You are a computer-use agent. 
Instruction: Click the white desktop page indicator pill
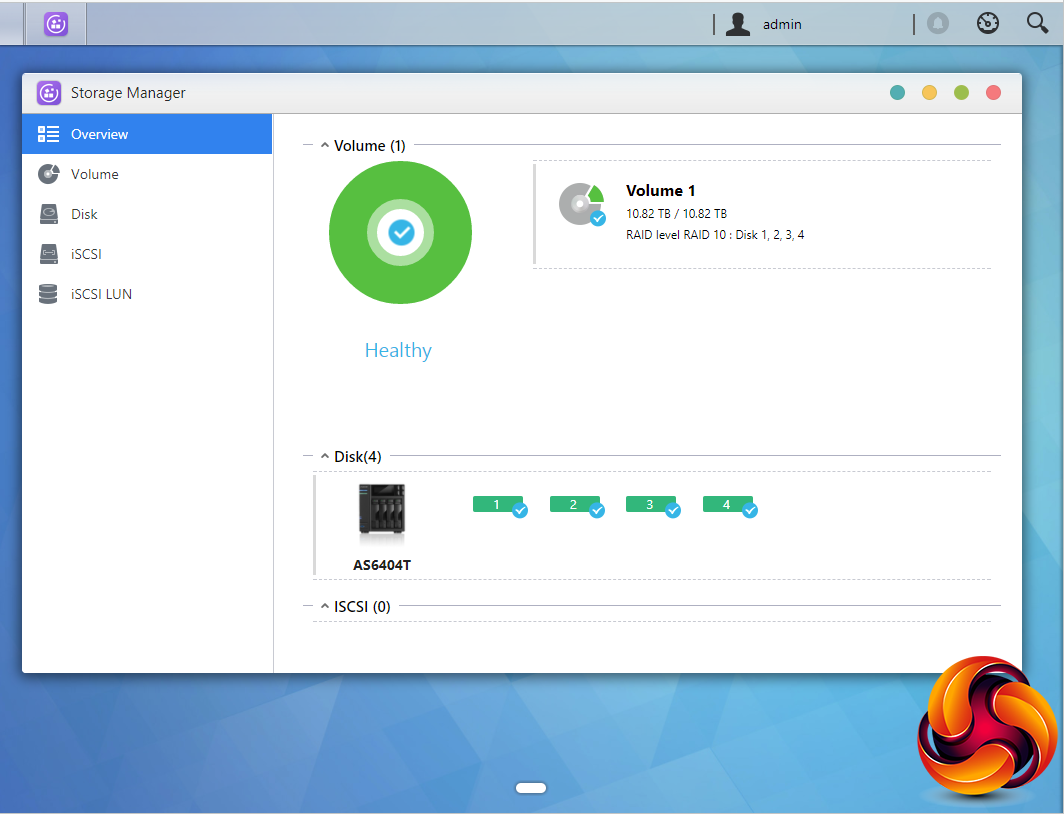tap(531, 788)
